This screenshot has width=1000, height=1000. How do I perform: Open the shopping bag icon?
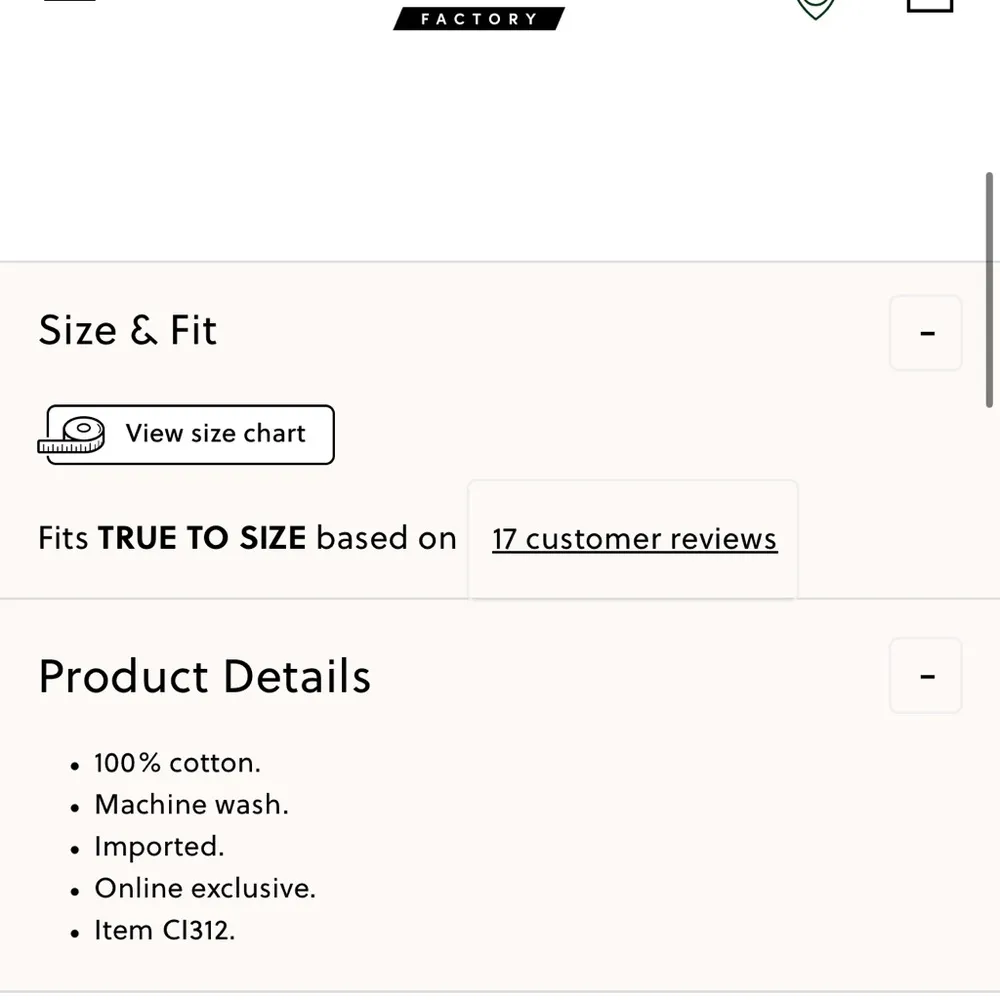(928, 5)
